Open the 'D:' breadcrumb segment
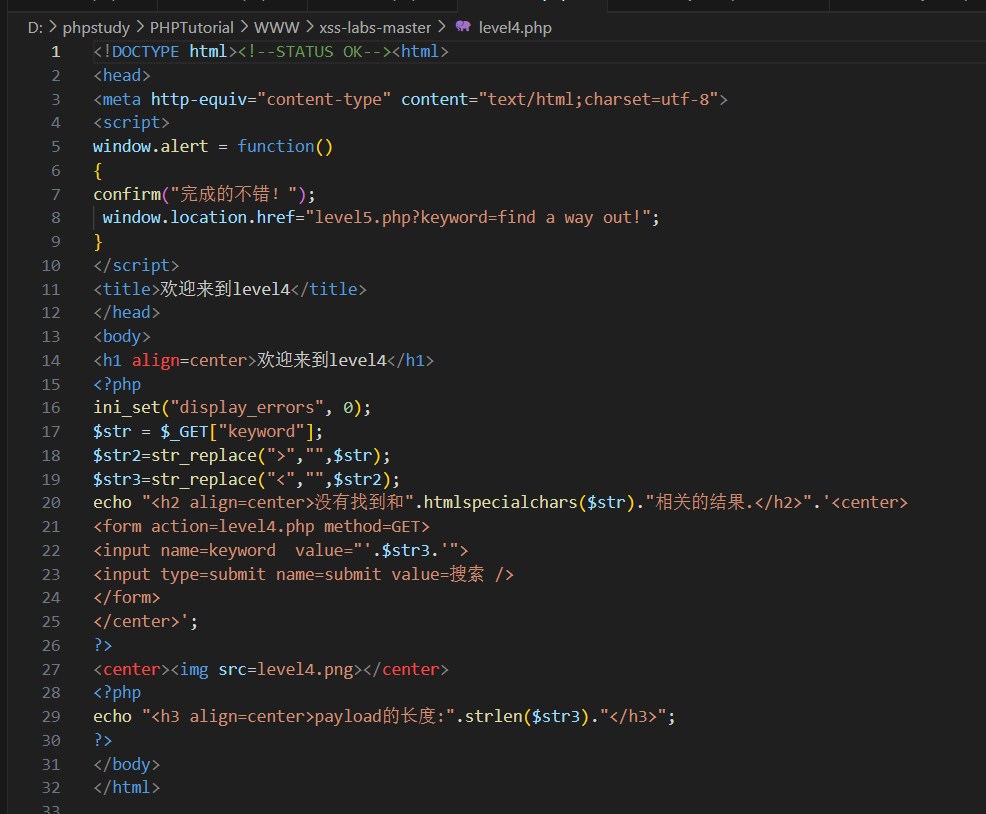Viewport: 986px width, 814px height. (35, 28)
